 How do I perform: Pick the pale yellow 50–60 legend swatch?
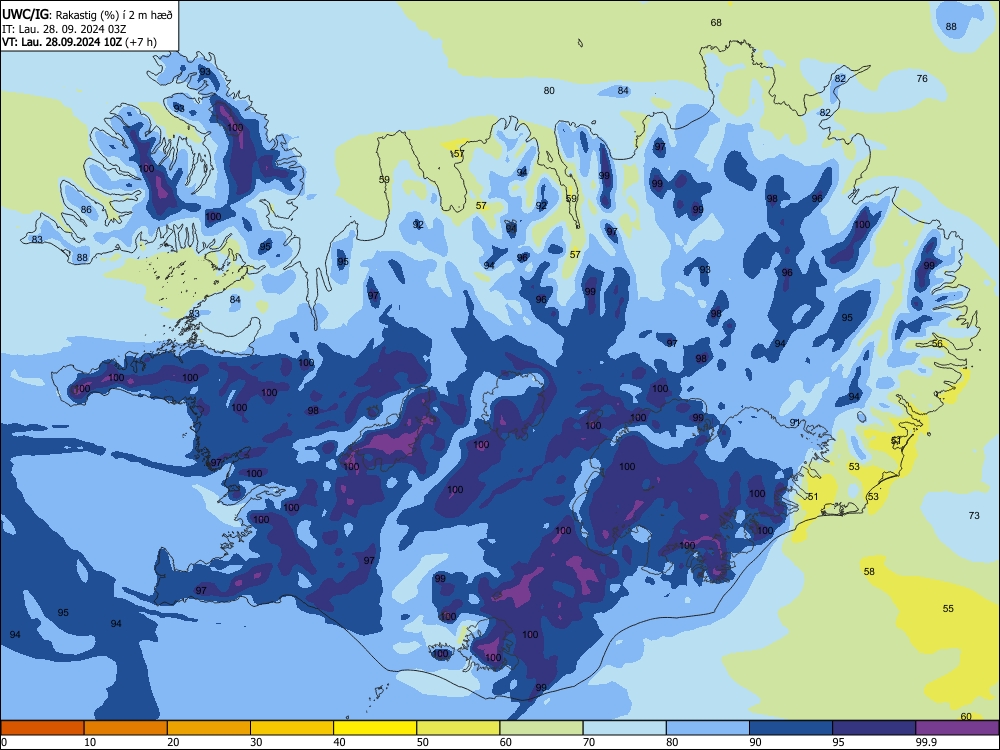tap(458, 728)
